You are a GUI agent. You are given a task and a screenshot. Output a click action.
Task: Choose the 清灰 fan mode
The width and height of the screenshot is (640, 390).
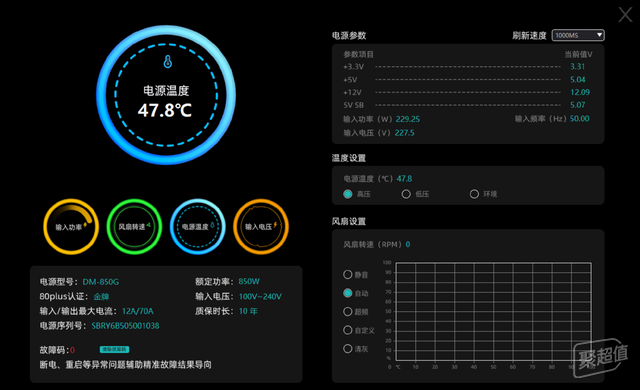click(348, 349)
